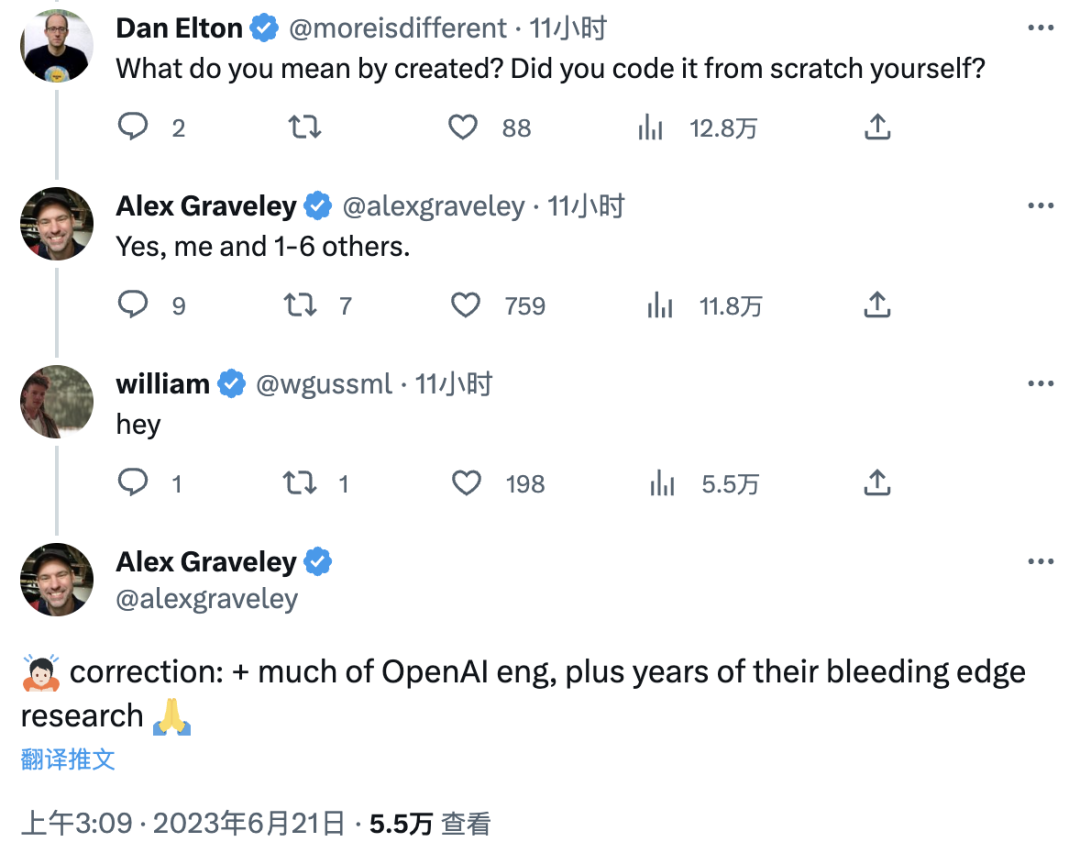Open the @wgussml handle link

(324, 384)
